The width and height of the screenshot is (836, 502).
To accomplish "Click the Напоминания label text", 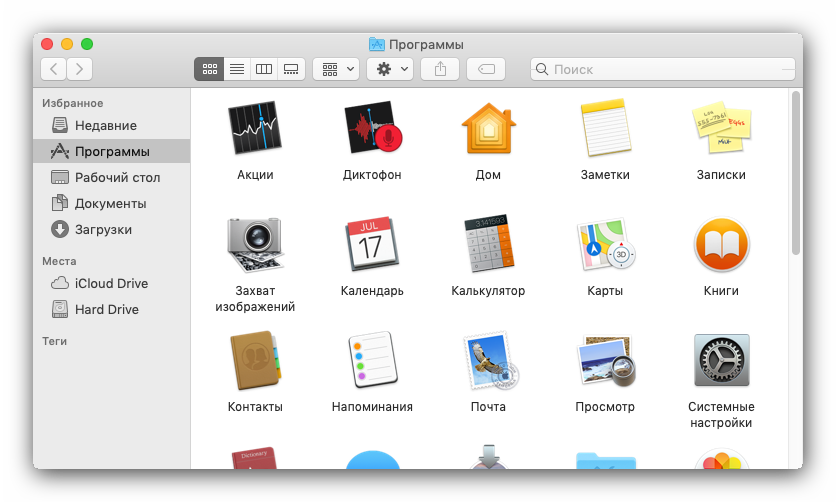I will (372, 407).
